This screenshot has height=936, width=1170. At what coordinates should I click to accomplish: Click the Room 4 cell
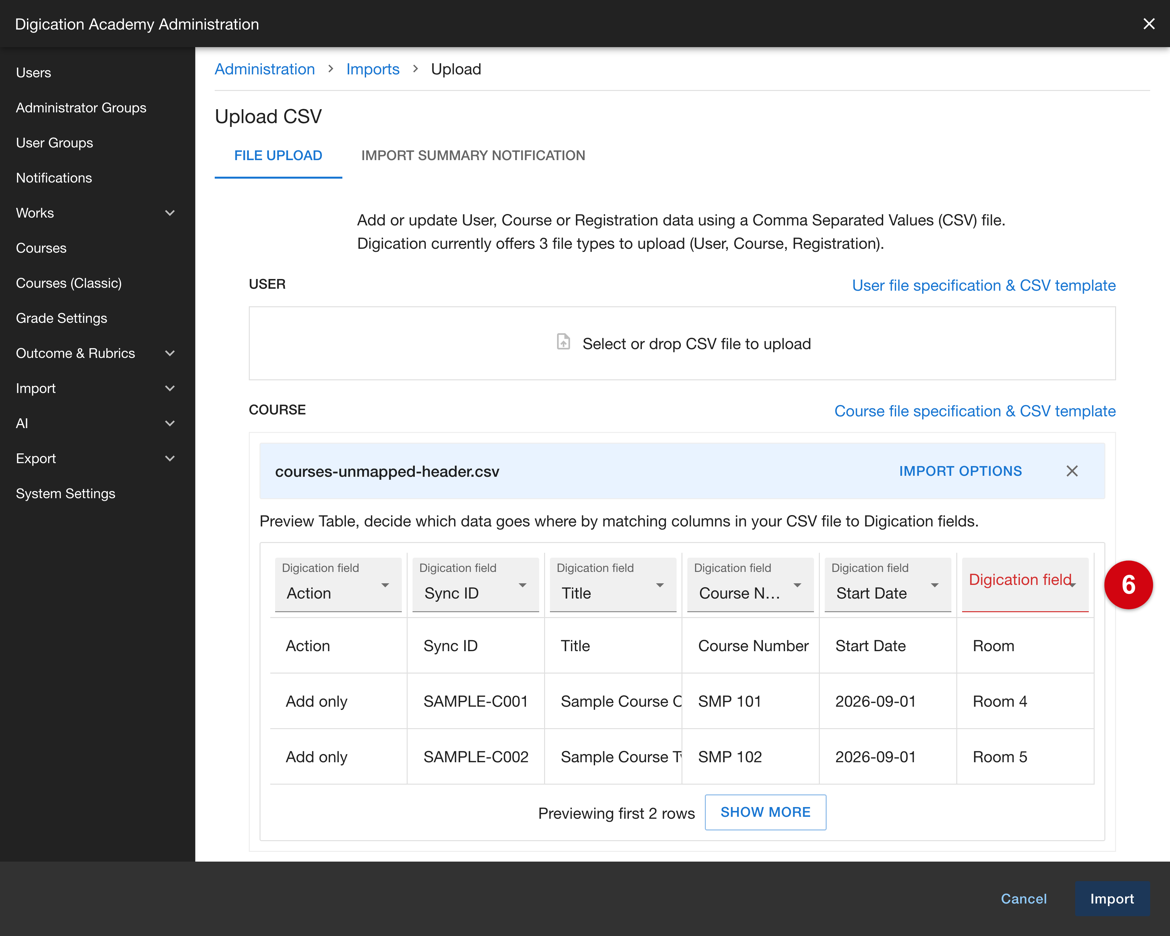click(x=1024, y=702)
